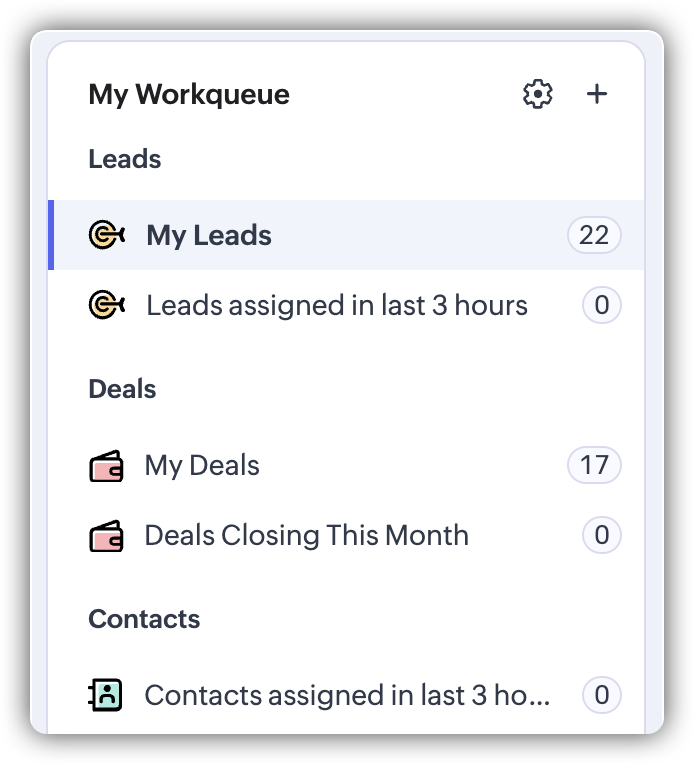Click zero badge for Deals Closing This Month
Viewport: 694px width, 764px height.
click(x=602, y=536)
